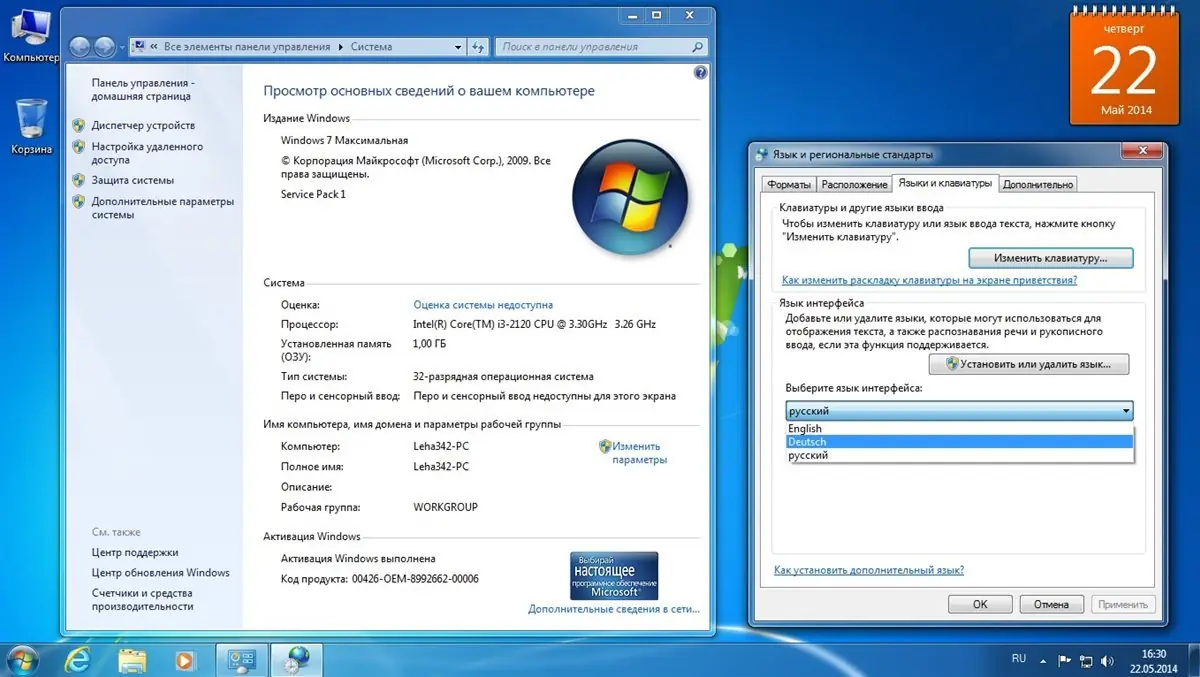Click the calendar gadget showing 22

[x=1127, y=66]
